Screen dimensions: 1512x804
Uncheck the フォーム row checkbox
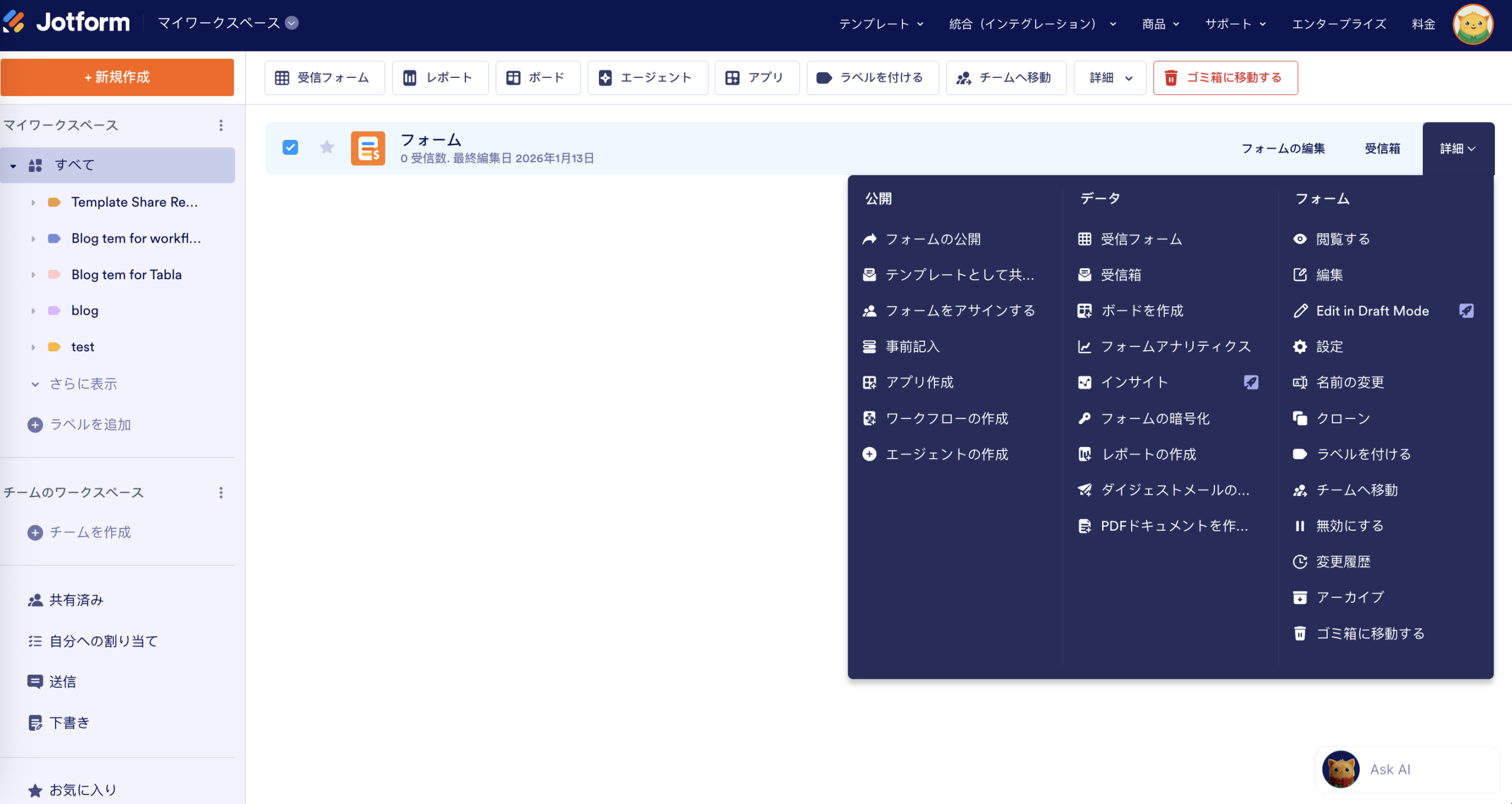(x=290, y=147)
